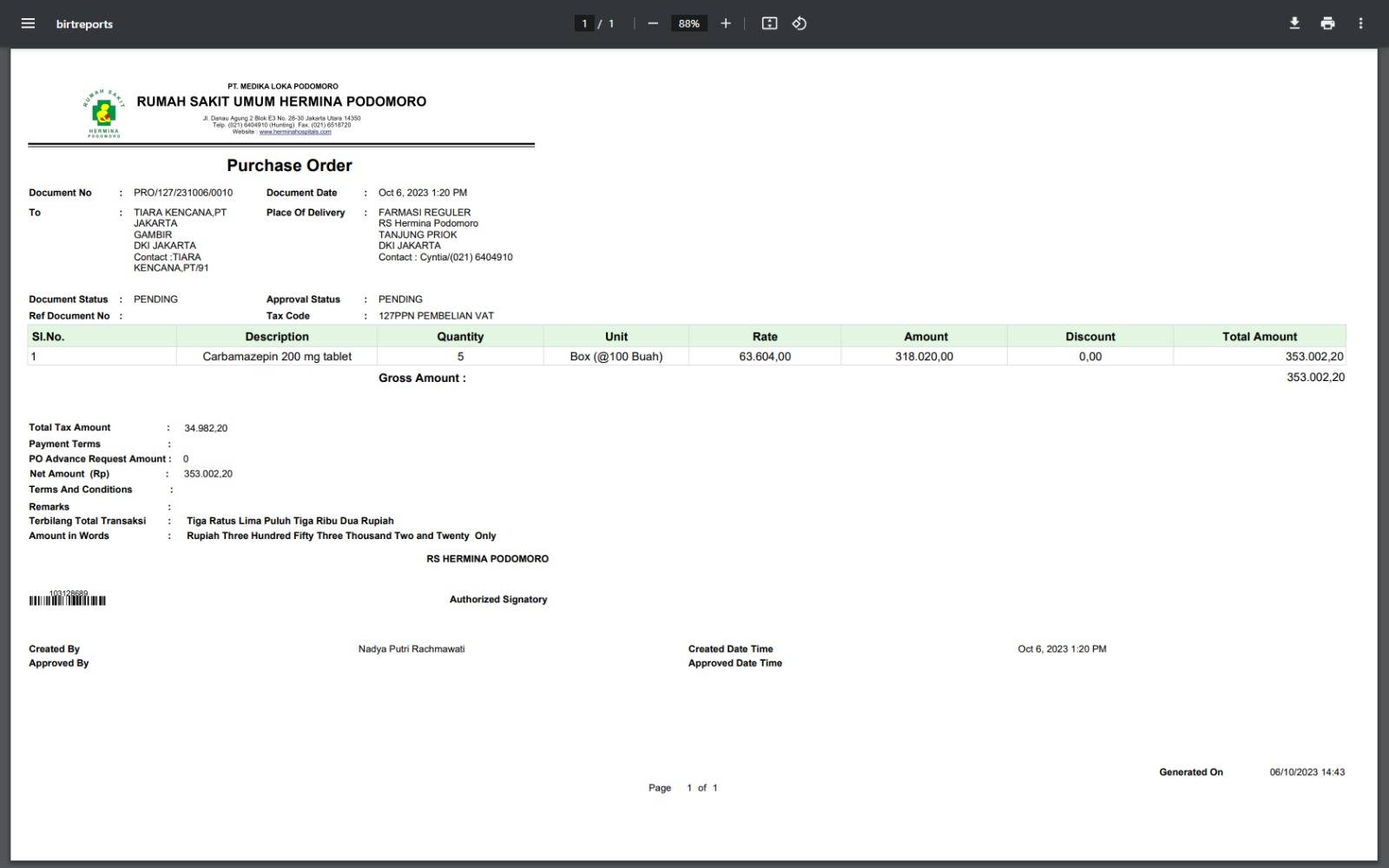
Task: Select the rate value 63.604,00
Action: point(765,357)
